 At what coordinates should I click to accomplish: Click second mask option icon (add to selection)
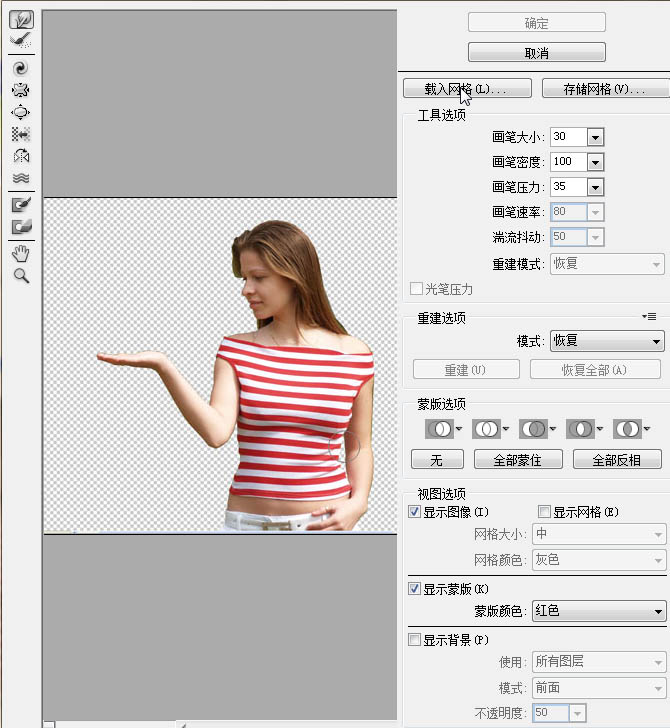point(486,429)
